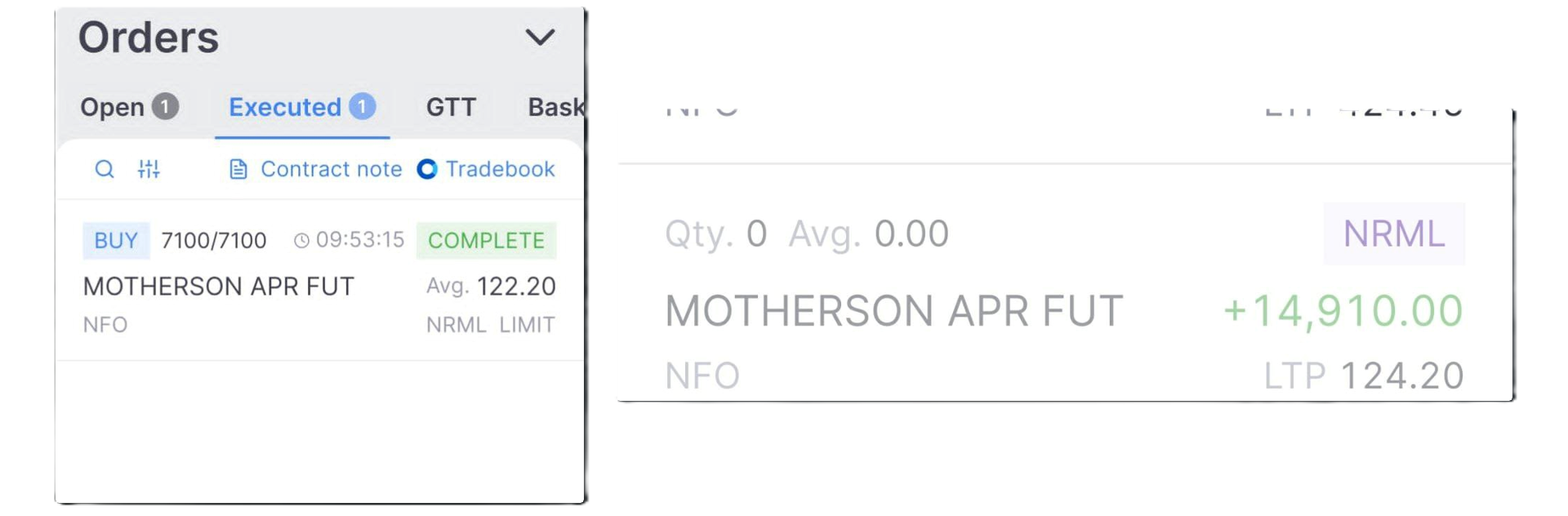Open the orders search icon
This screenshot has width=1568, height=516.
[x=105, y=169]
